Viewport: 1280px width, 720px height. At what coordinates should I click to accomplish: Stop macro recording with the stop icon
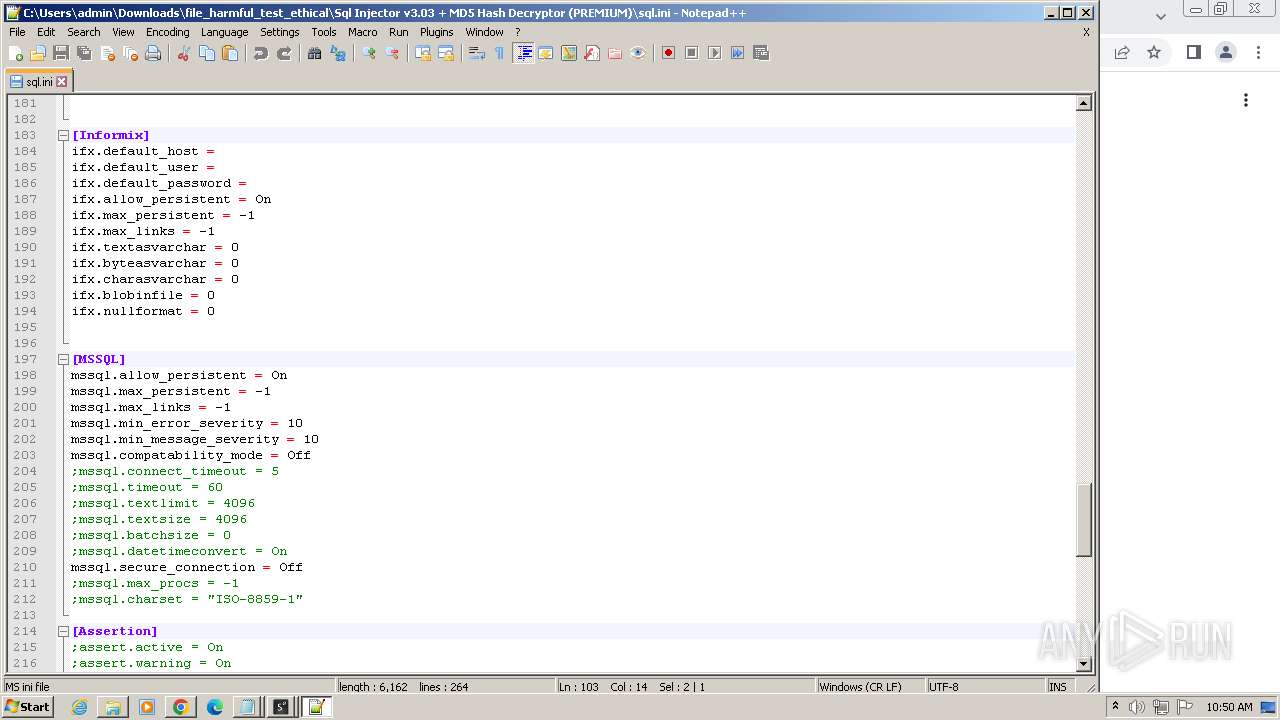692,53
